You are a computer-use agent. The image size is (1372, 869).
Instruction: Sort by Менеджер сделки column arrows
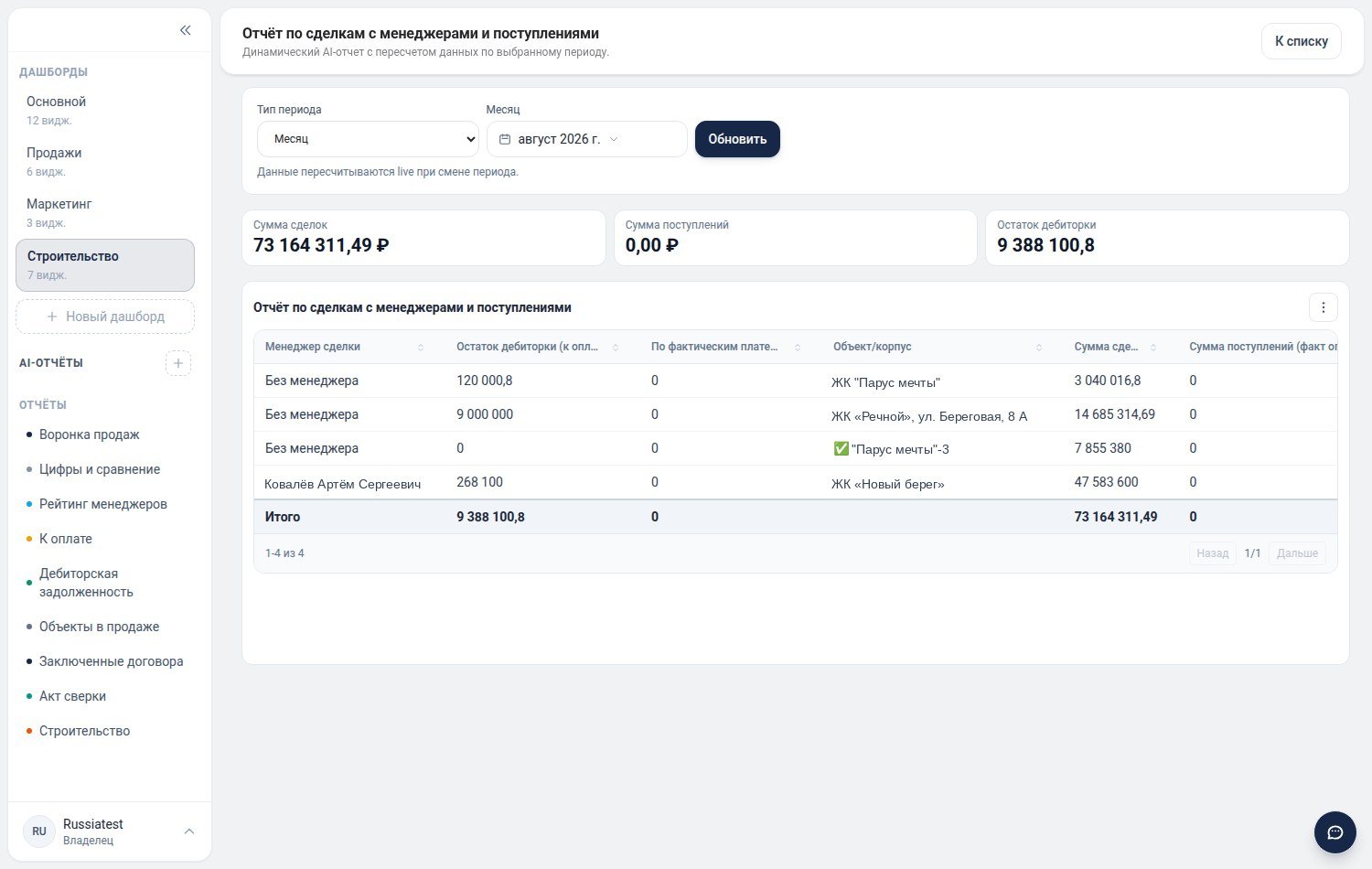point(421,348)
